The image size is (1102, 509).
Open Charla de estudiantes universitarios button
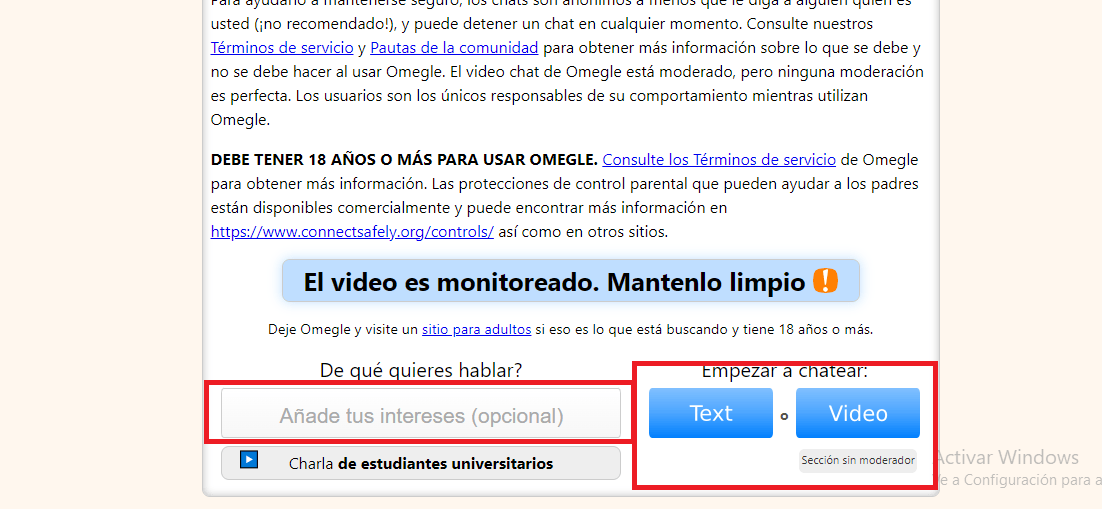[421, 463]
